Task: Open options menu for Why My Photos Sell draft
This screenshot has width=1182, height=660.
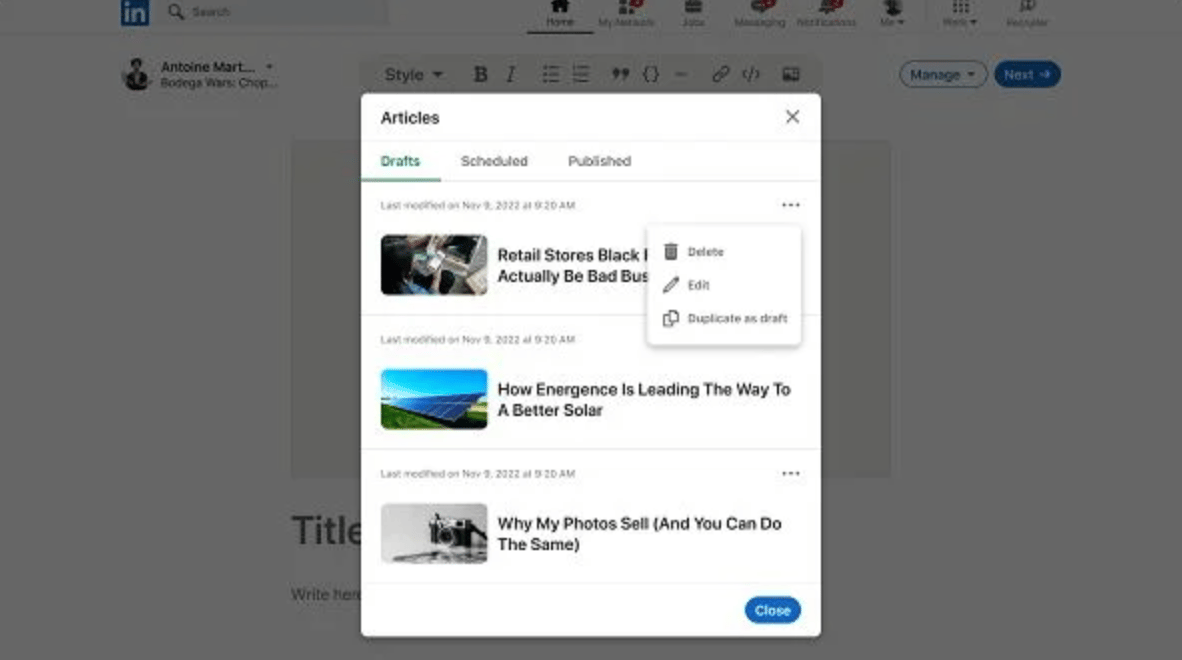Action: click(x=791, y=474)
